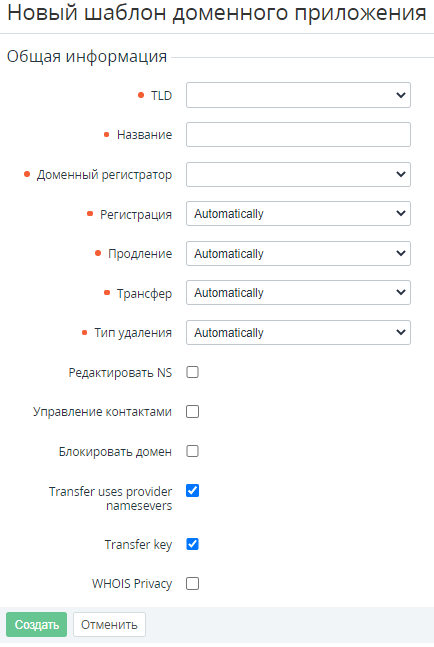
Task: Click the Название text field
Action: (298, 135)
